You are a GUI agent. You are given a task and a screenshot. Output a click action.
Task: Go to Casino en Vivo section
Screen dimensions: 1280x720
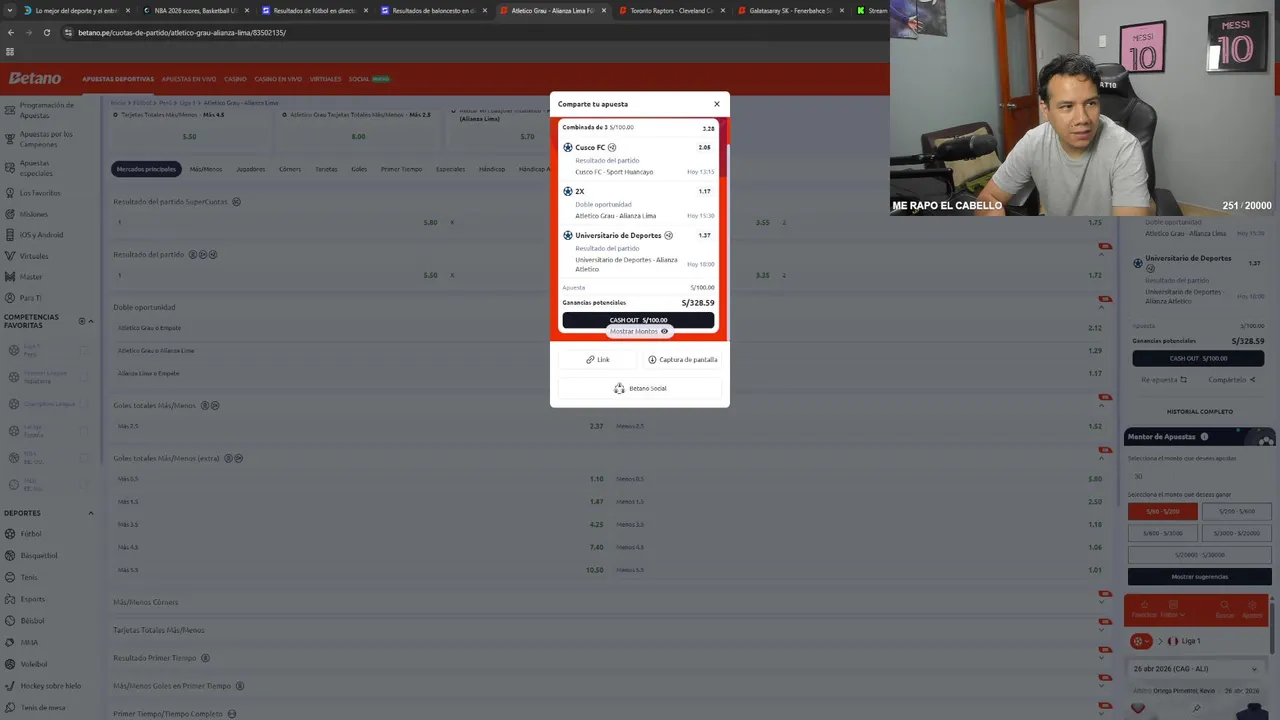pos(278,79)
